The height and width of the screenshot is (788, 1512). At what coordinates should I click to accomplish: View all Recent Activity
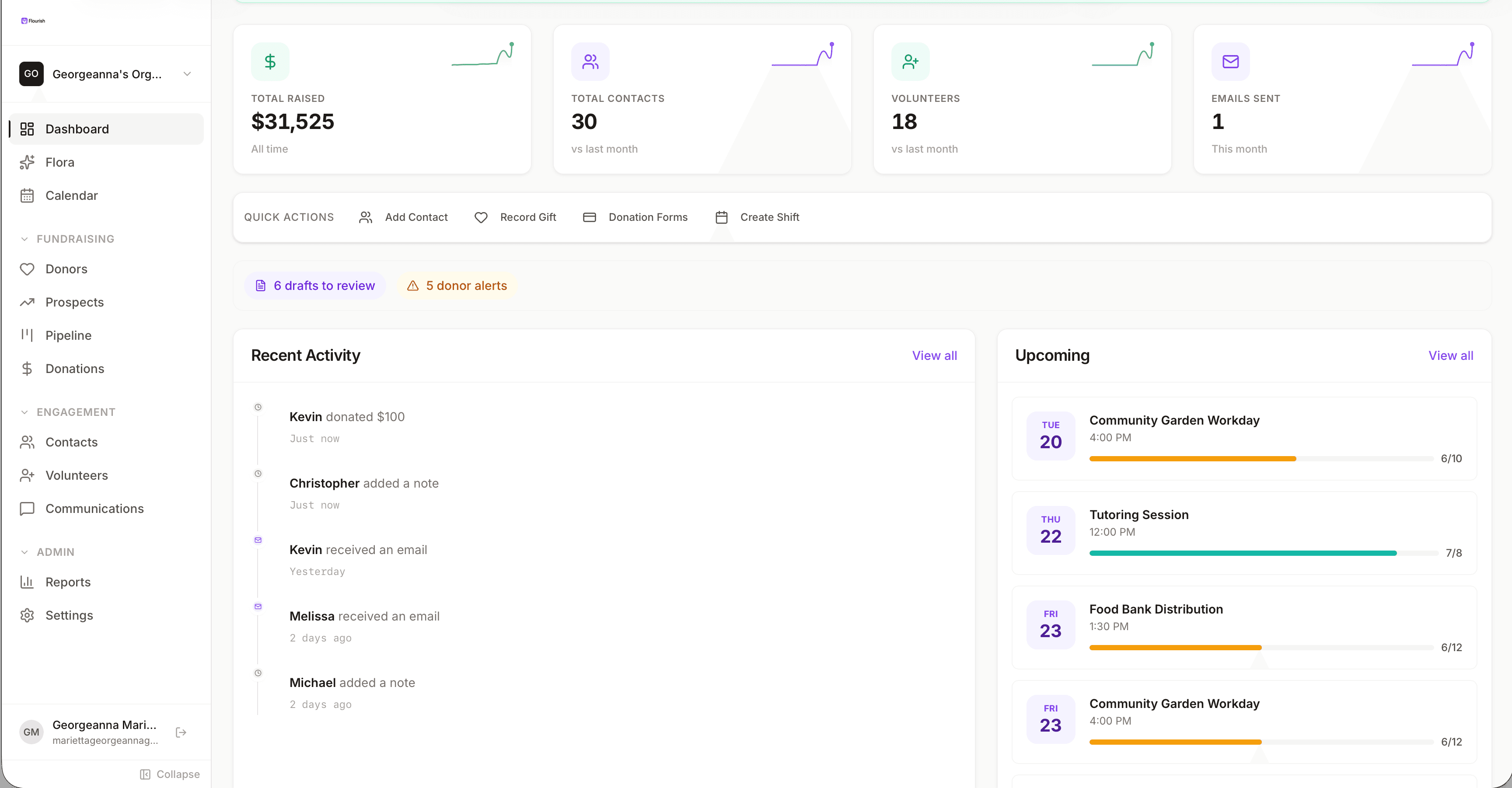934,355
